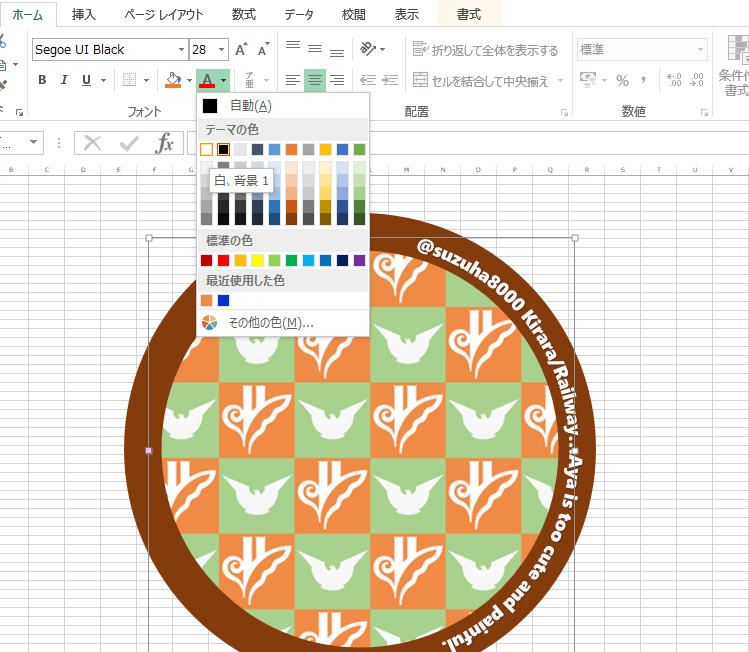Pick black theme color swatch
The width and height of the screenshot is (749, 652).
tap(223, 150)
